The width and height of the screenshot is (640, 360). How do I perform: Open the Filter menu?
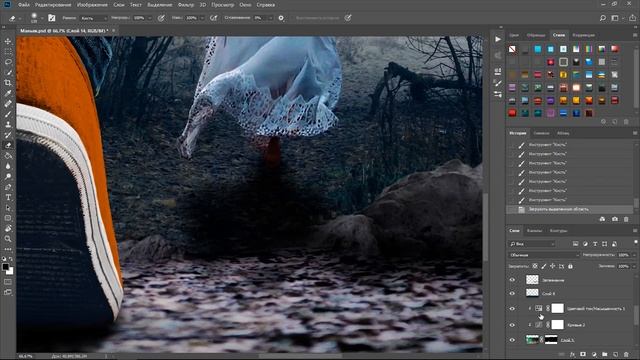186,5
